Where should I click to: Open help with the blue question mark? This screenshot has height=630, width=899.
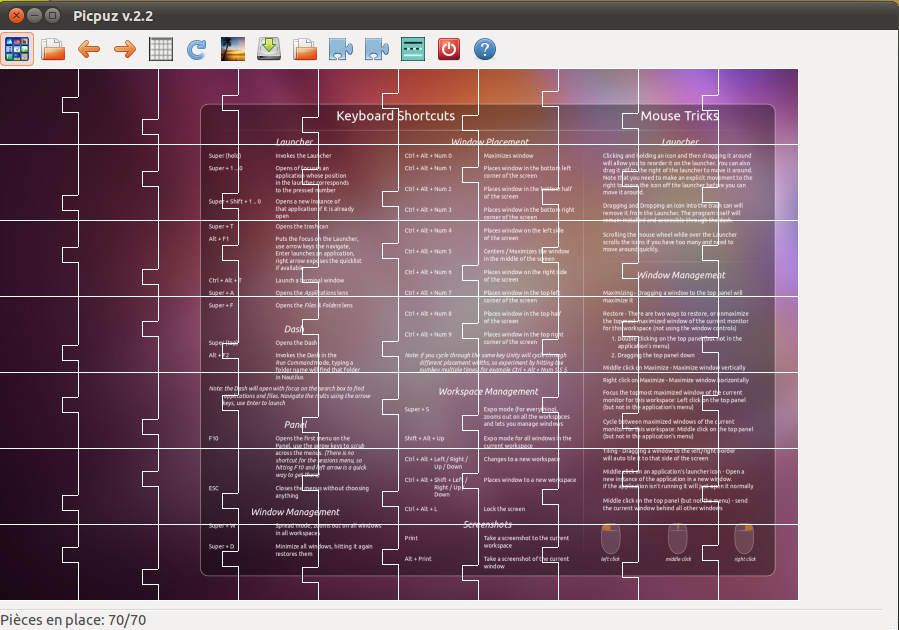(484, 49)
